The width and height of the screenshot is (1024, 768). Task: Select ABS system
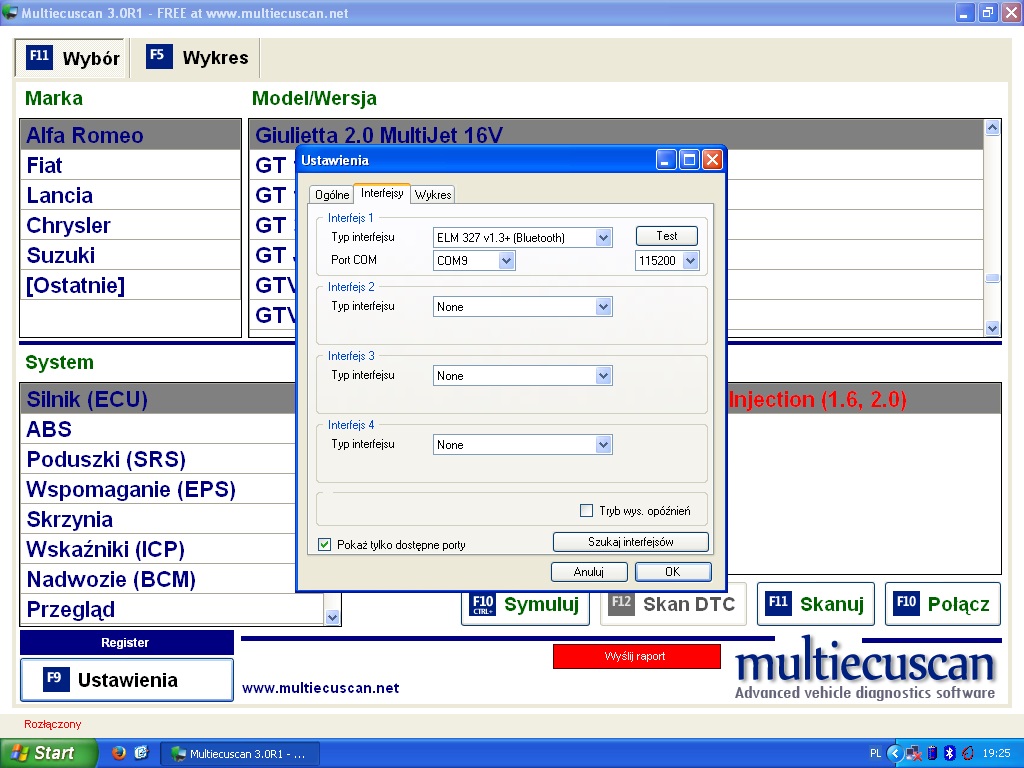click(159, 429)
